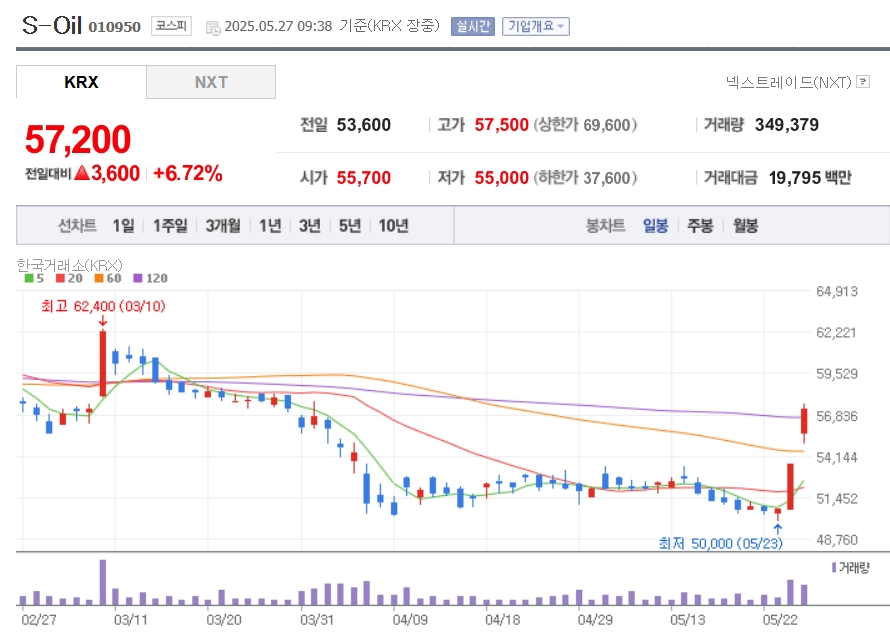The image size is (890, 632).
Task: Click the red up-triangle price change icon
Action: (x=82, y=173)
